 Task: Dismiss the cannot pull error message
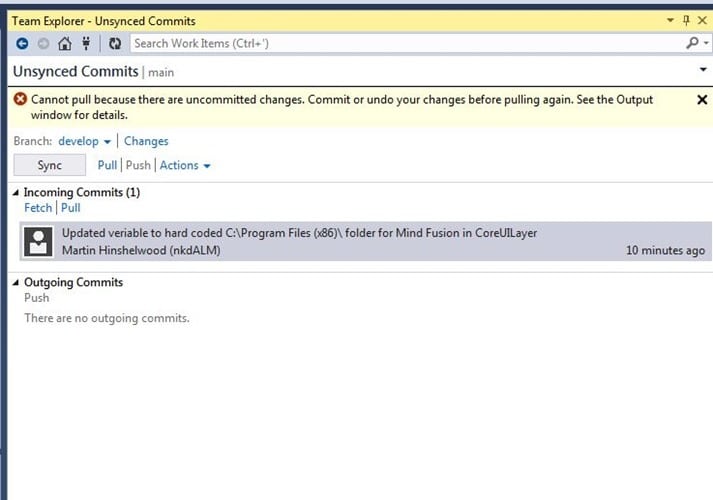[702, 100]
